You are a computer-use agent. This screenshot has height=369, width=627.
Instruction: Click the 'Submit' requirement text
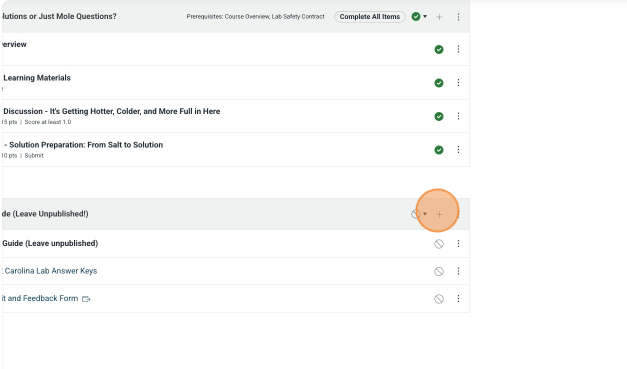point(34,156)
